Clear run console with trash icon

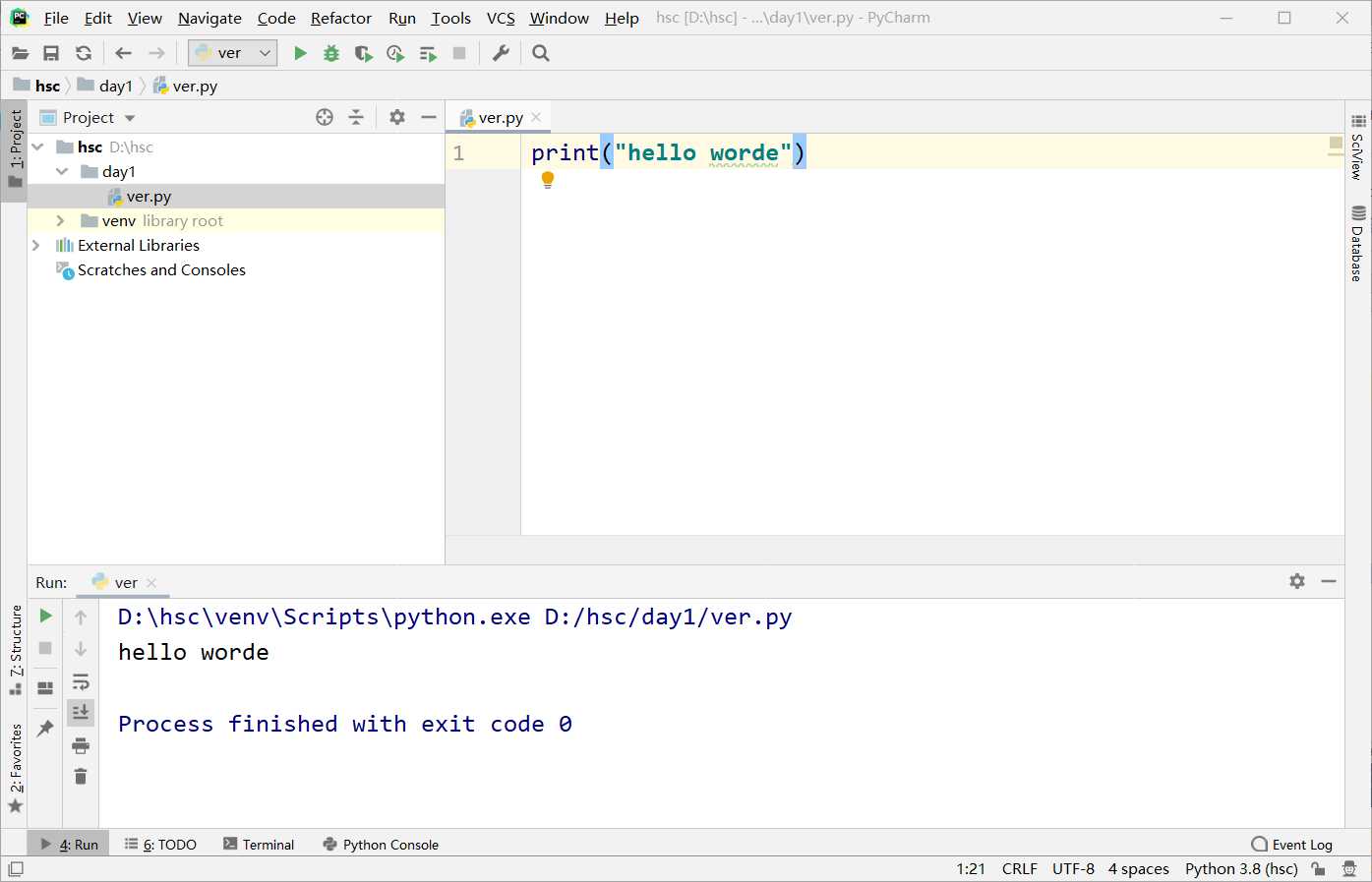(x=81, y=777)
